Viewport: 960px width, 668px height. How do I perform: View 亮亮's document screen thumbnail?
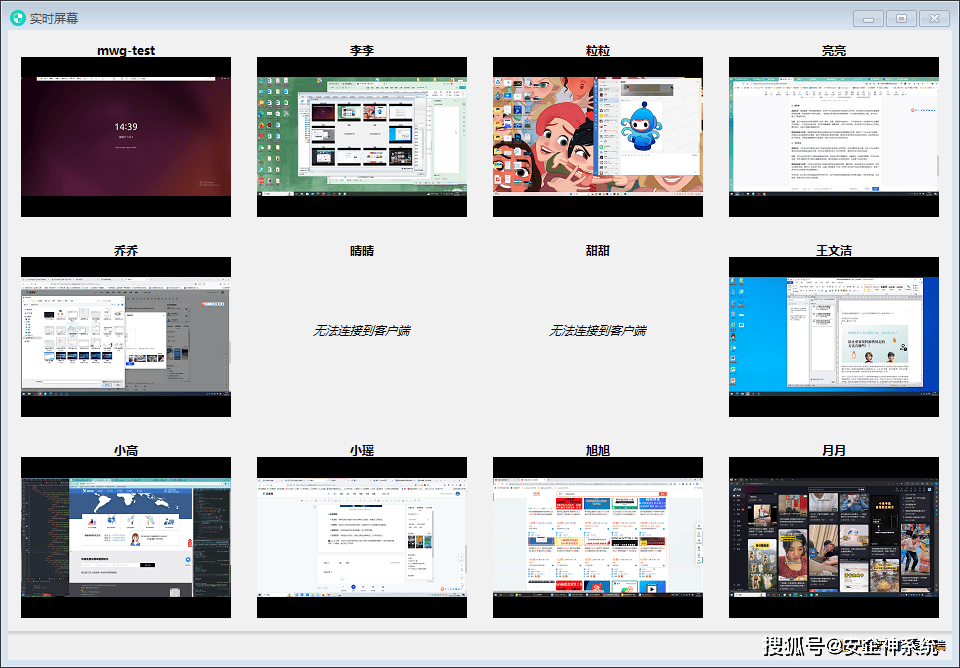point(833,137)
